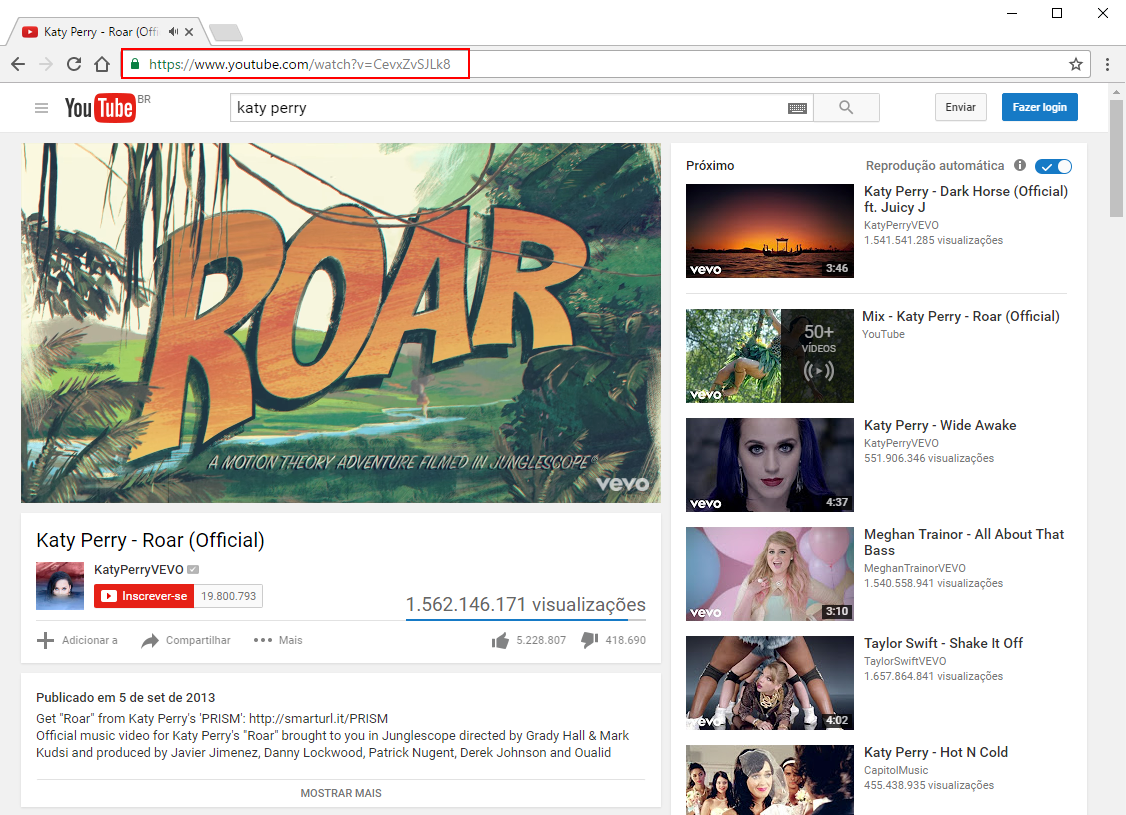The image size is (1126, 815).
Task: Click the Fazer login button
Action: coord(1040,107)
